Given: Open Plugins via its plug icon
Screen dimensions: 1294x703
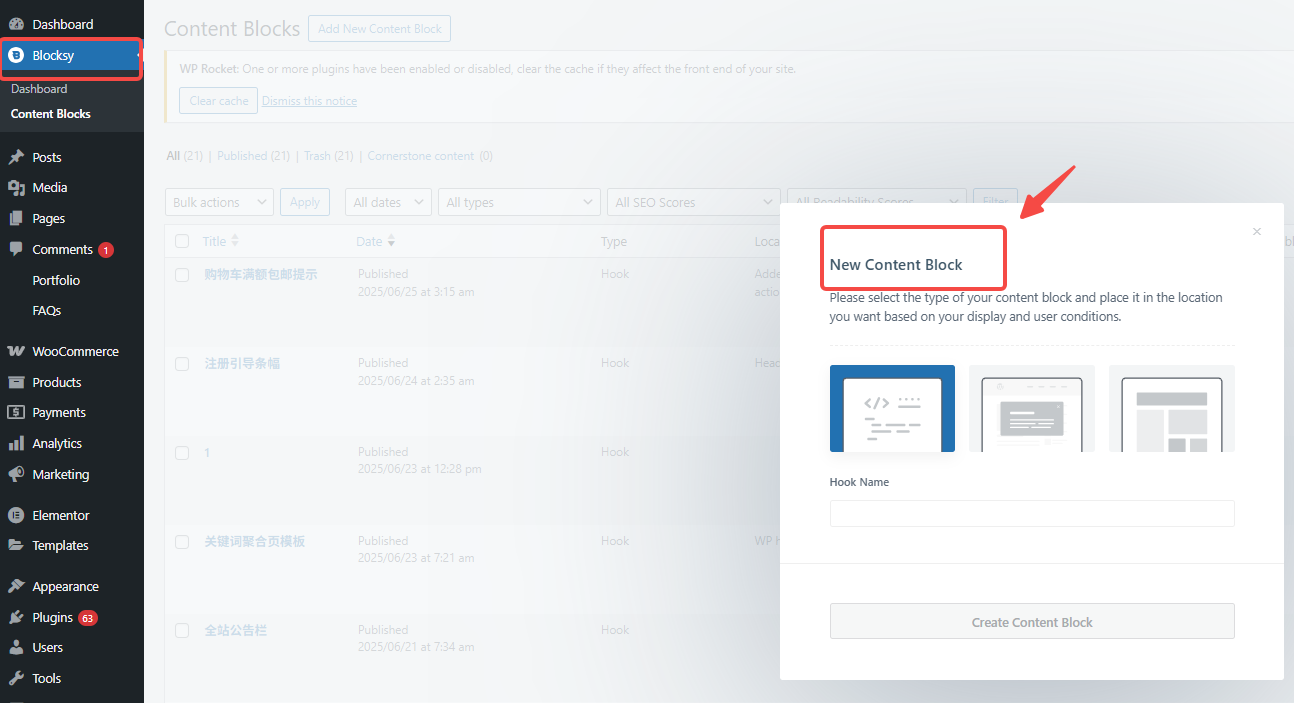Looking at the screenshot, I should [16, 618].
